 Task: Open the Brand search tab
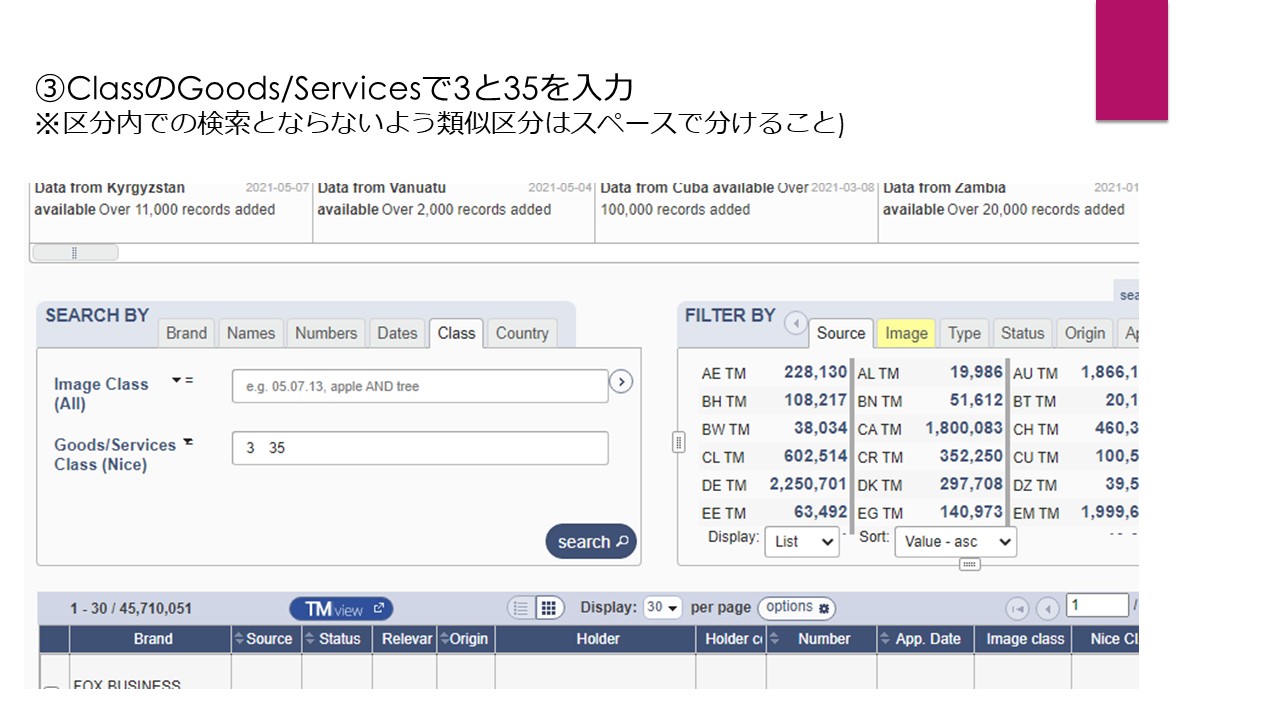186,333
